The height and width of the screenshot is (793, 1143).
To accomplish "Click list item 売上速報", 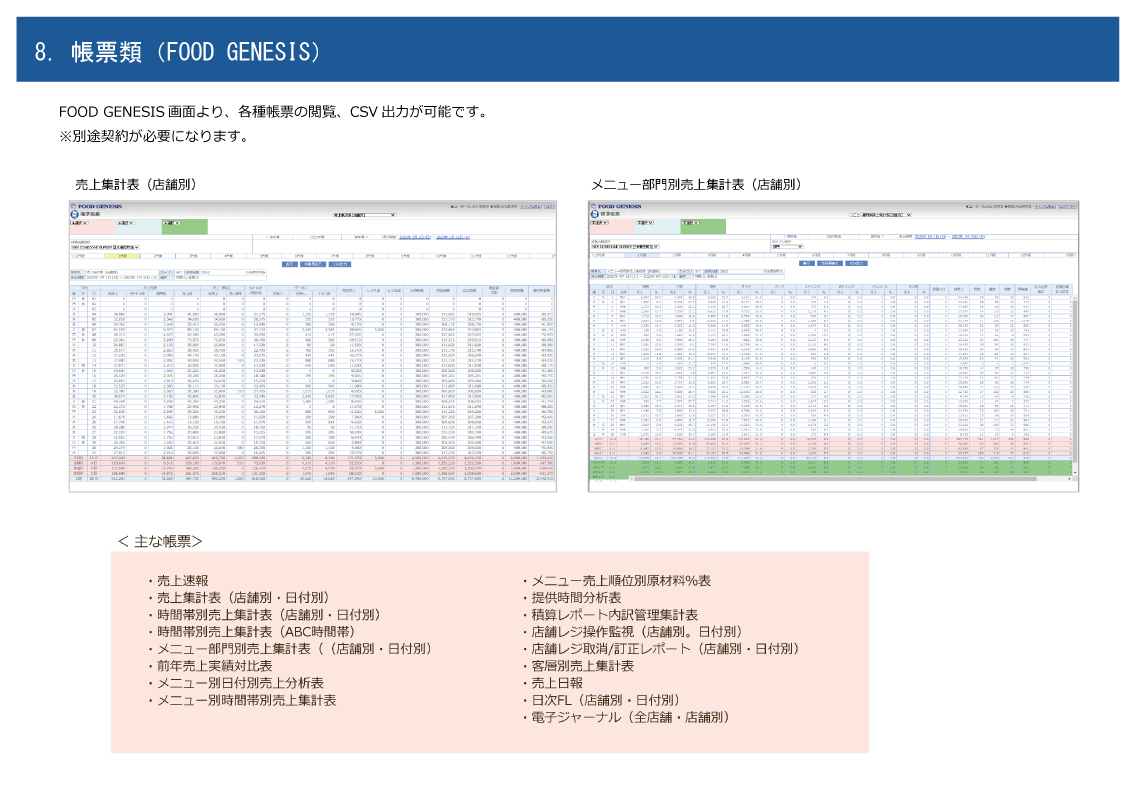I will tap(182, 581).
